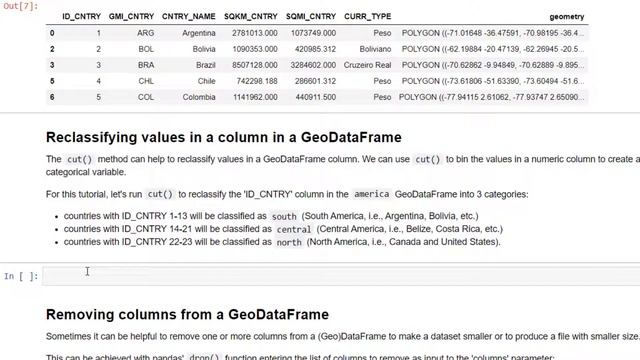Click the SQKM_CNTRY column header
The height and width of the screenshot is (360, 640).
click(251, 17)
